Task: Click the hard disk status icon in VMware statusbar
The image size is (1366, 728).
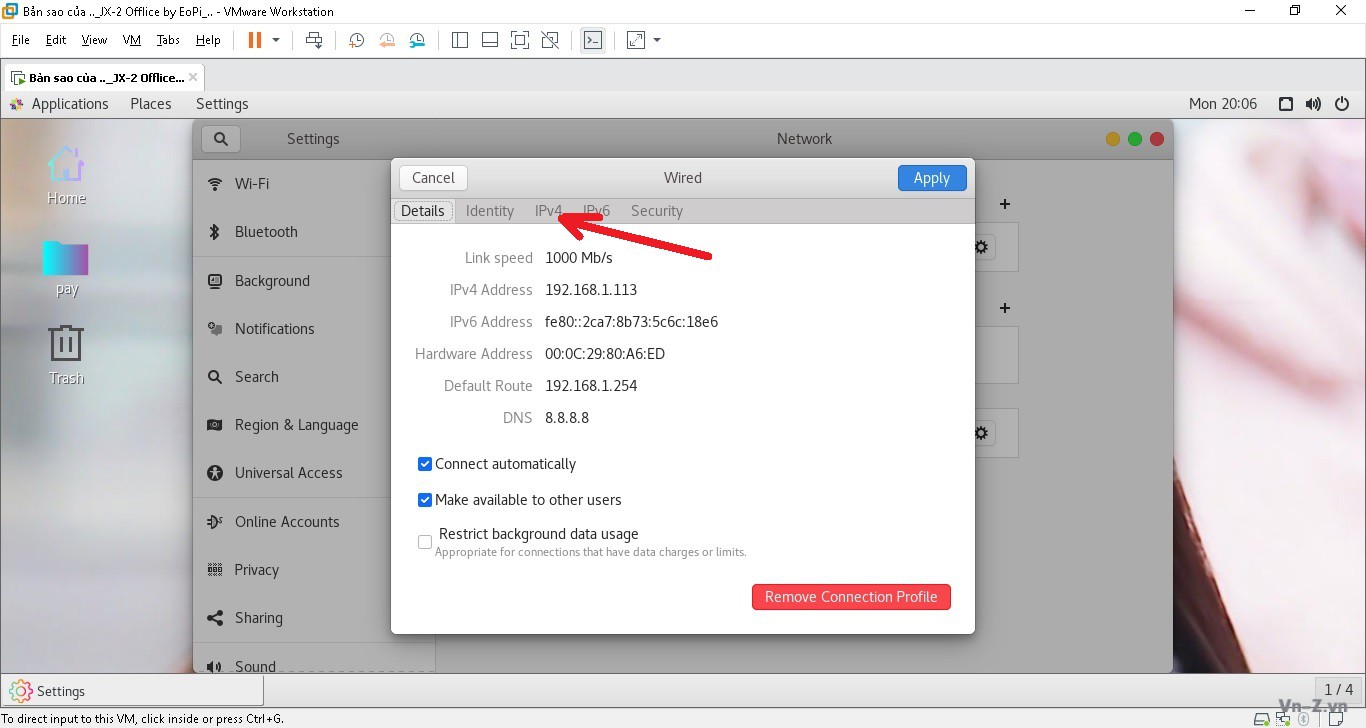Action: [1264, 719]
